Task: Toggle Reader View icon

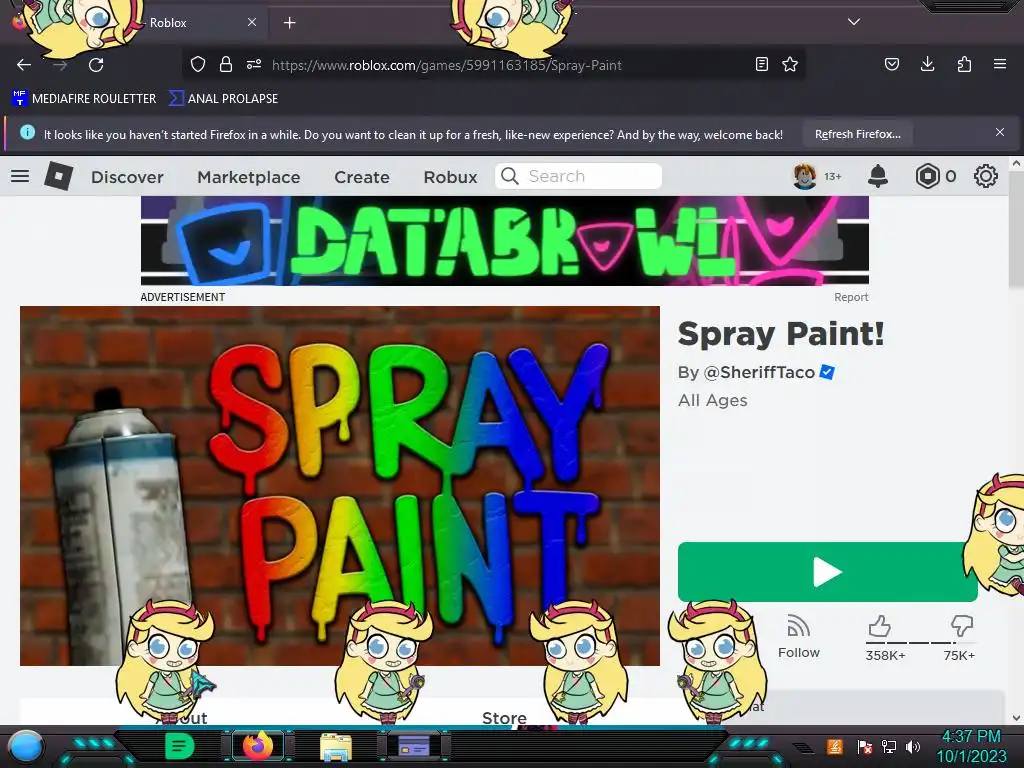Action: 761,64
